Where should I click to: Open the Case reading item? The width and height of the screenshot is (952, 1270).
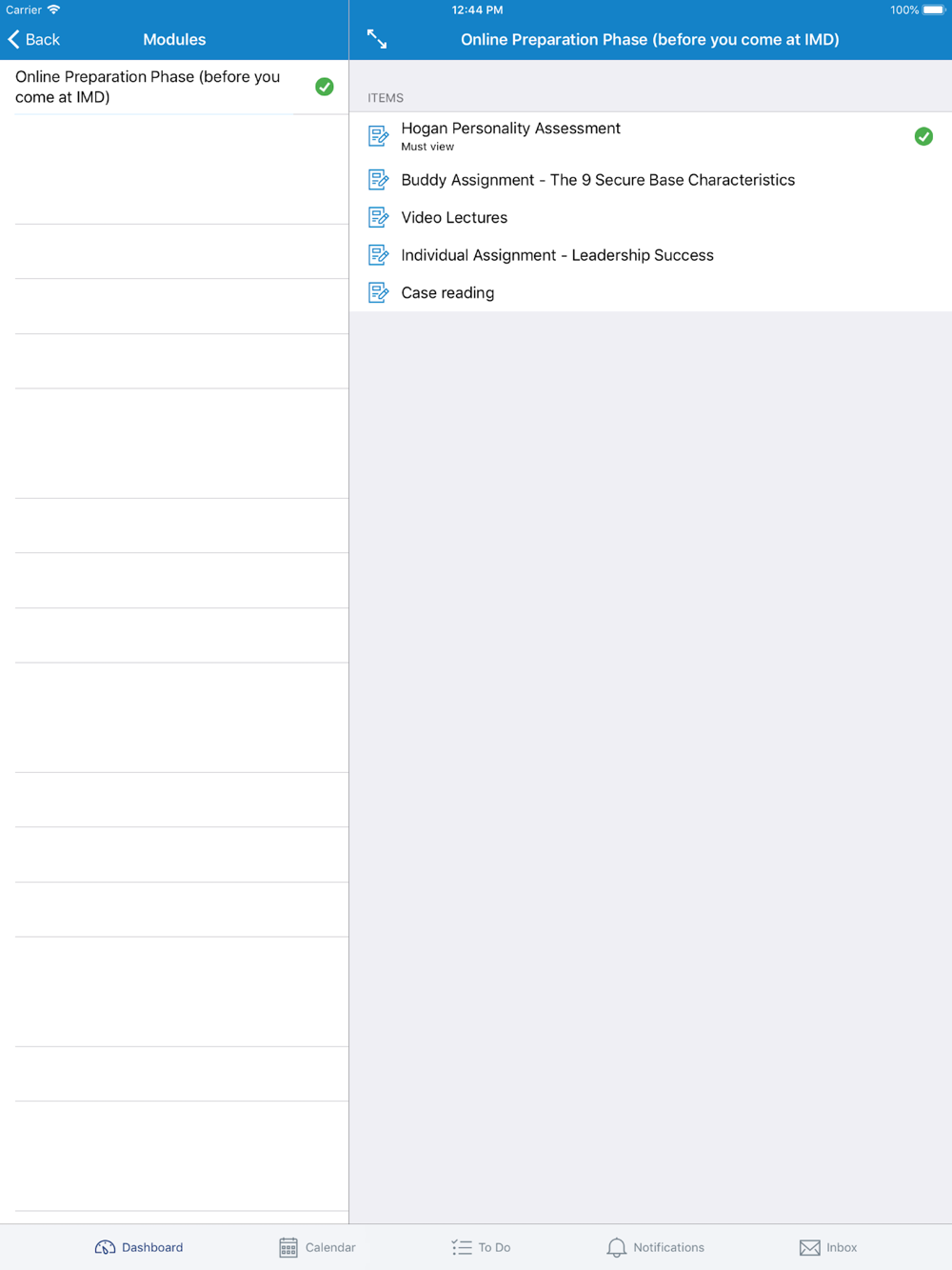click(447, 292)
